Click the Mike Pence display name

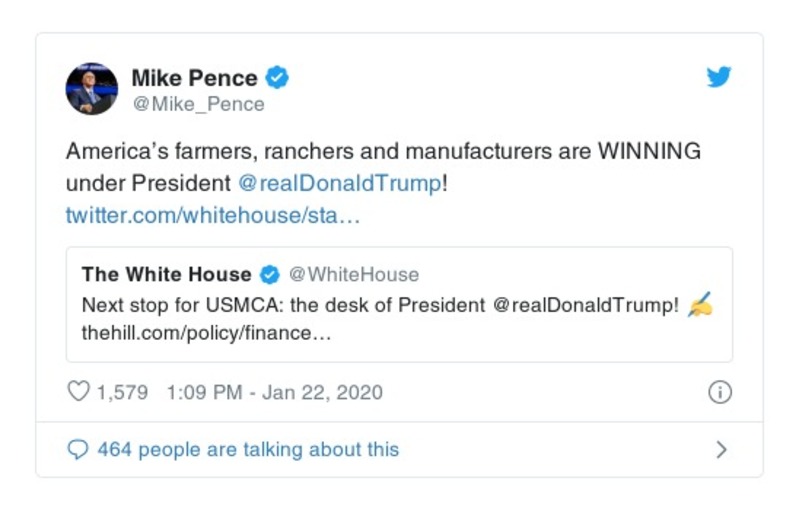click(195, 77)
